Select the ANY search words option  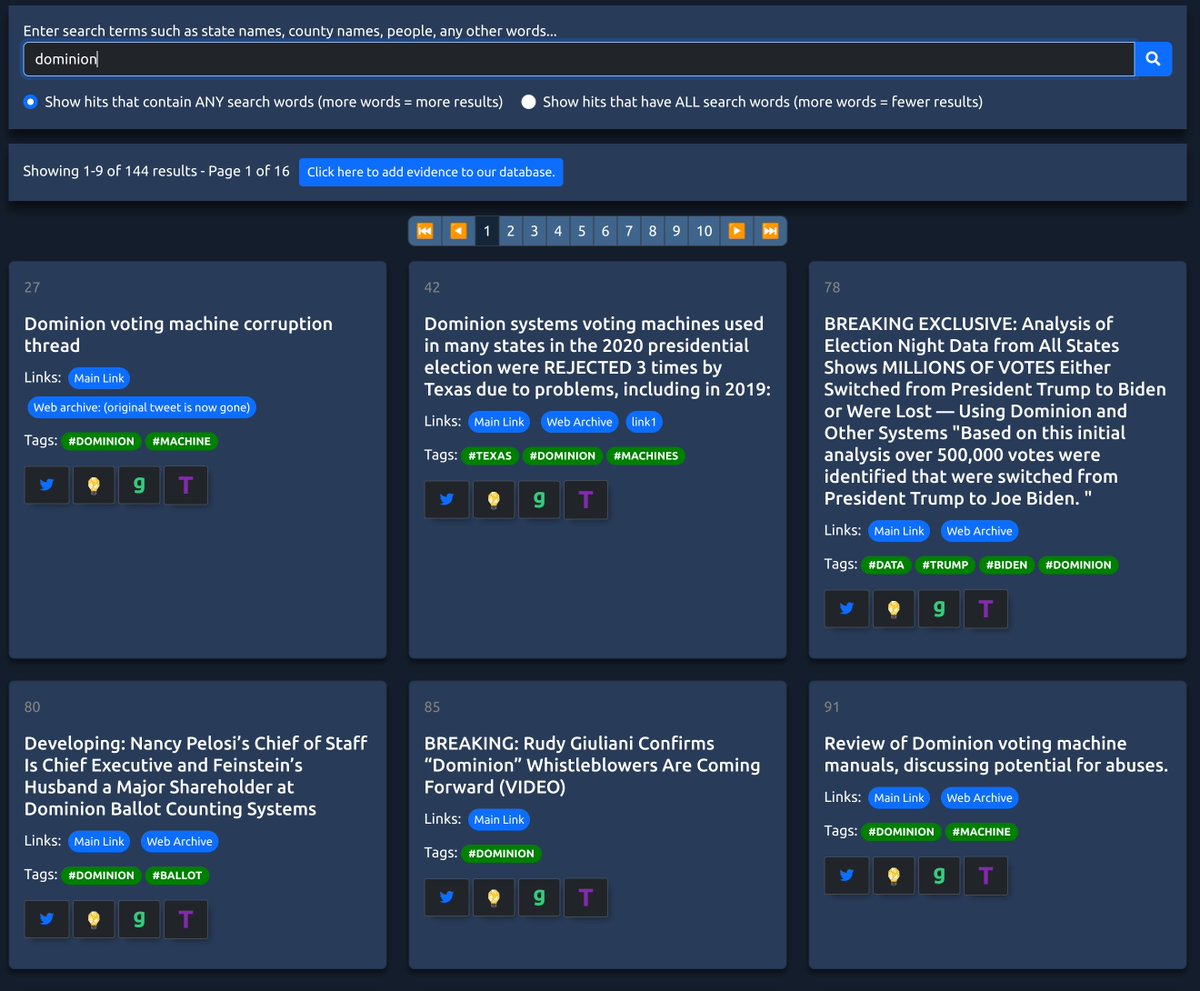click(30, 102)
